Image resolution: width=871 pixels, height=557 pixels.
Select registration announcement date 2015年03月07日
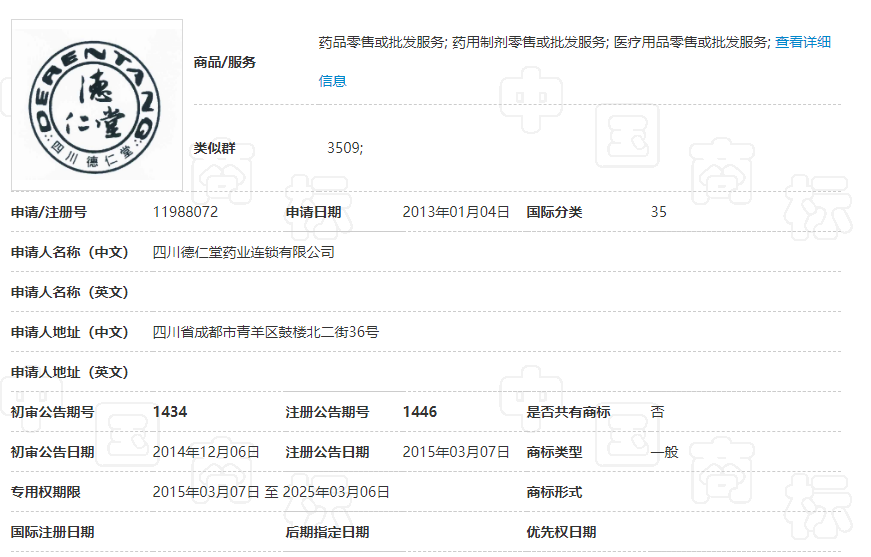pyautogui.click(x=455, y=452)
